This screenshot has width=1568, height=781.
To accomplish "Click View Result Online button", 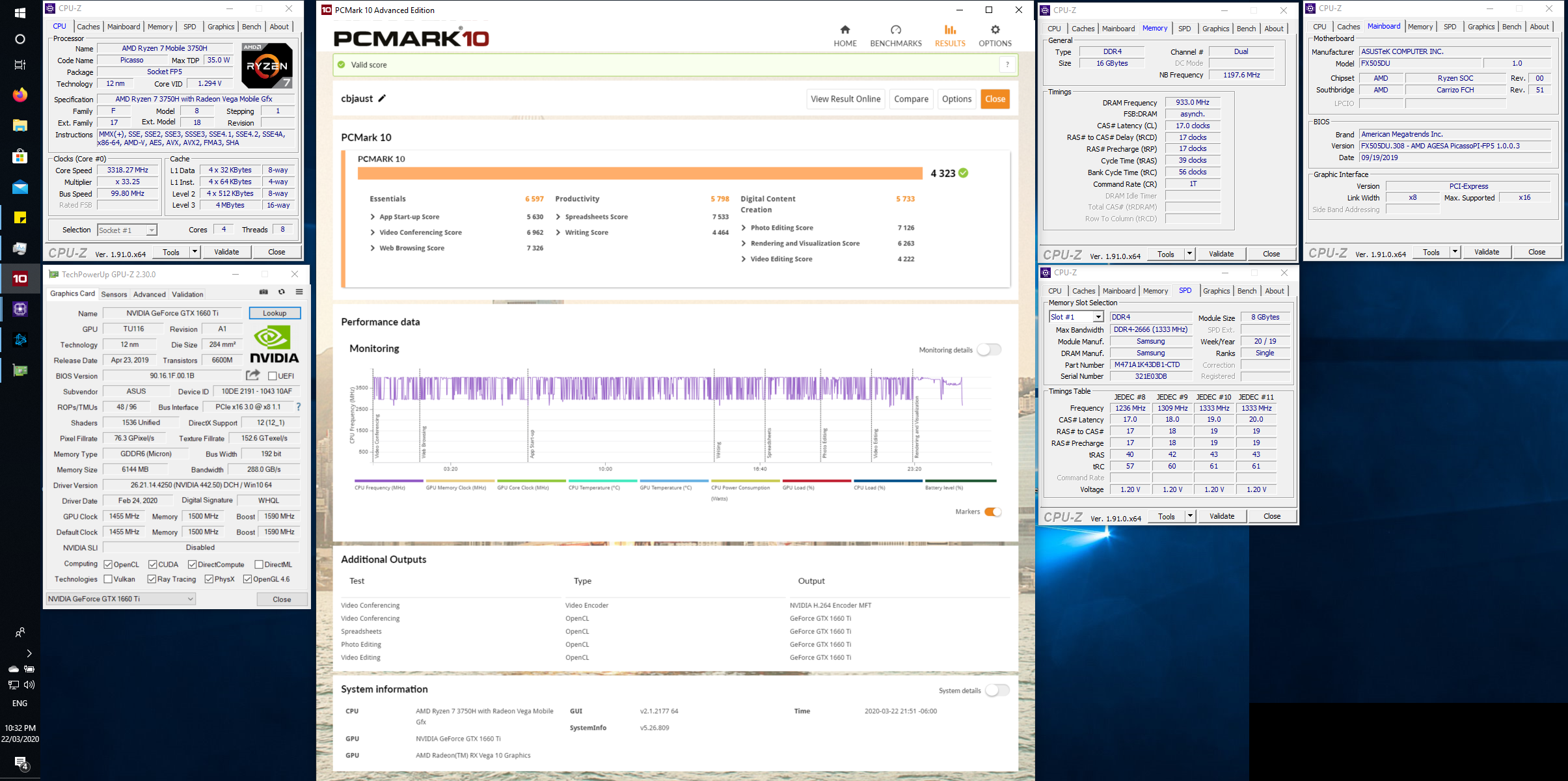I will tap(845, 99).
